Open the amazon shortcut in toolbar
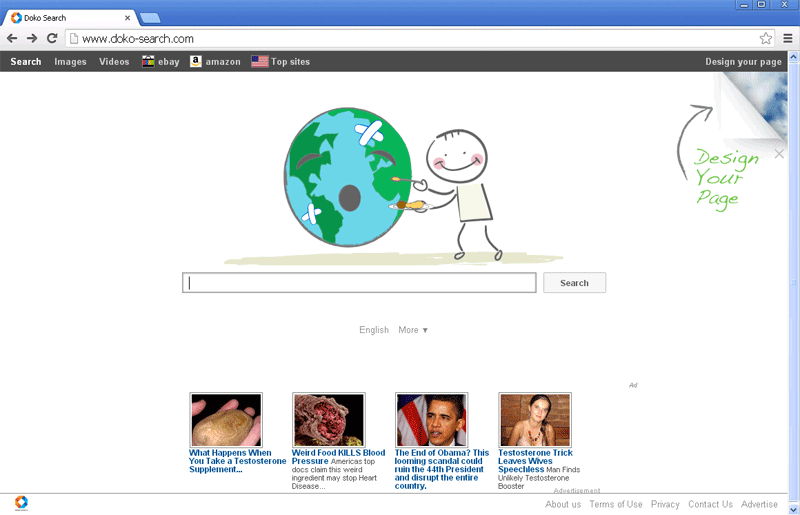Screen dimensions: 800x515 tap(215, 62)
